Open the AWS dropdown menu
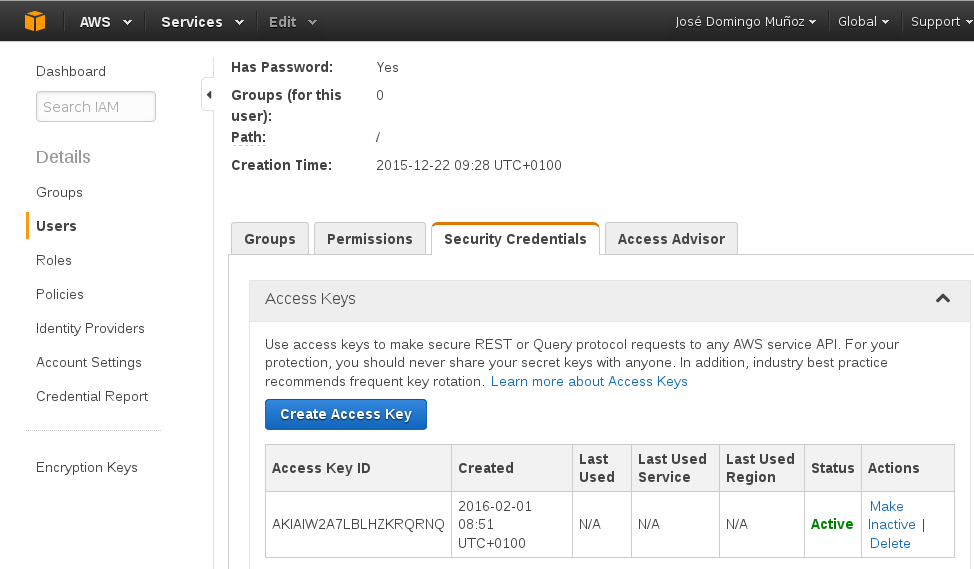 106,22
